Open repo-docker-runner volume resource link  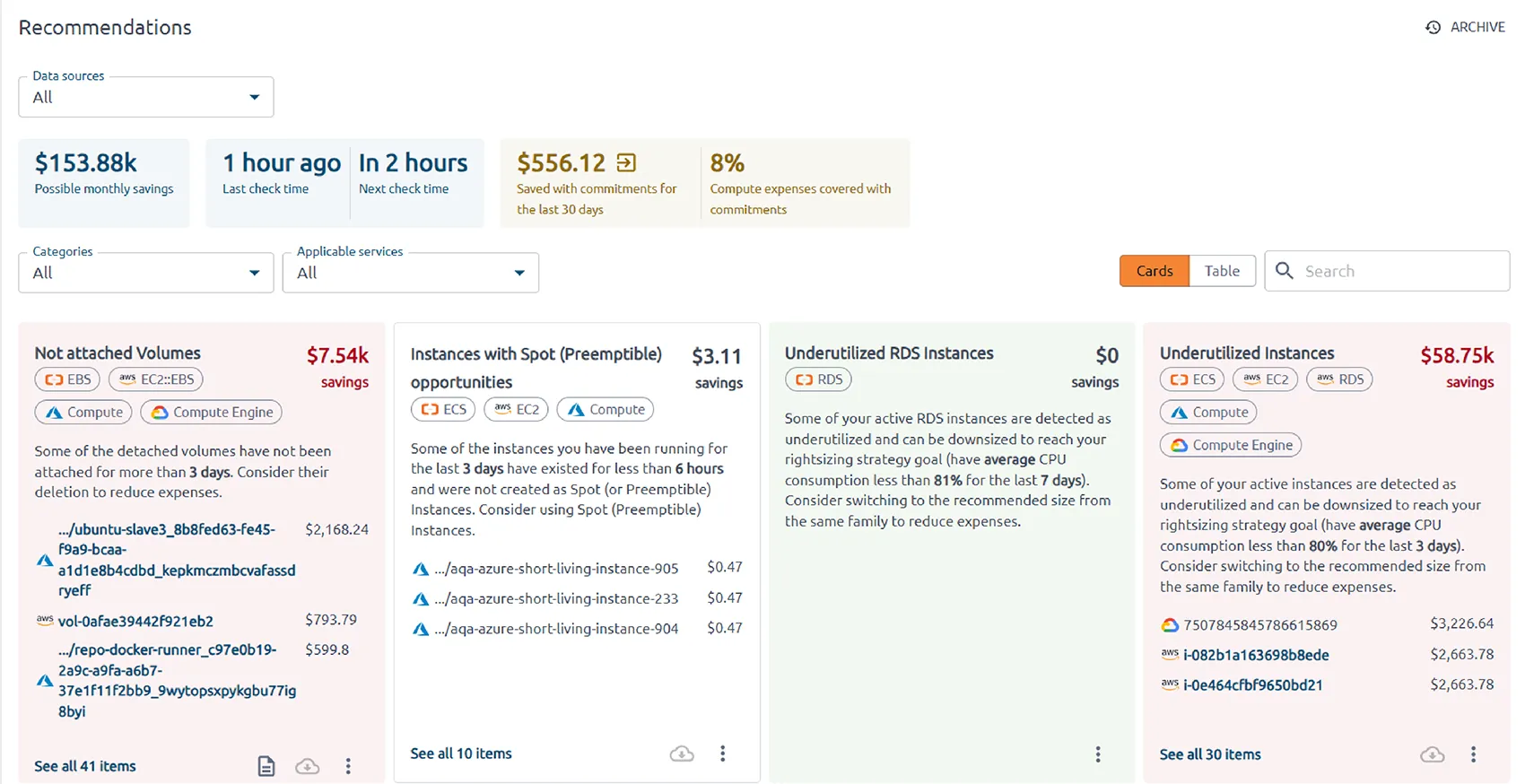click(176, 680)
